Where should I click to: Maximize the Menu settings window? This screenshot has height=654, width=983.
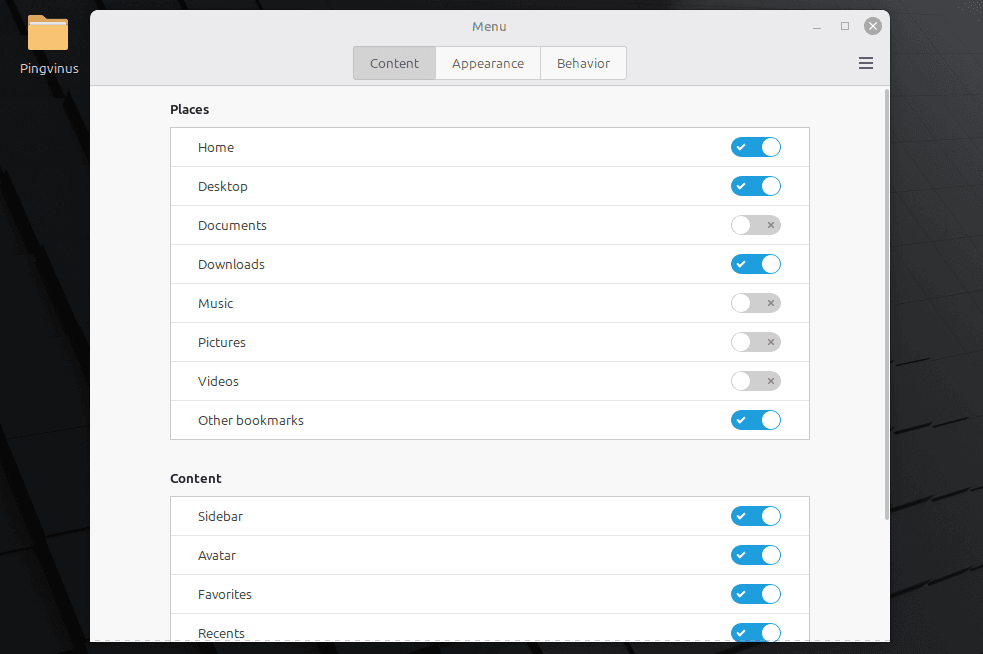click(x=845, y=26)
